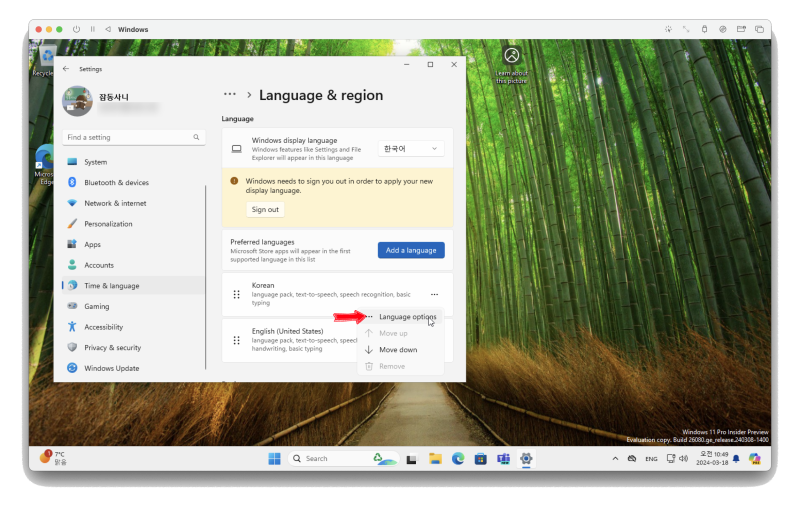Click the Add a language button

pyautogui.click(x=411, y=250)
